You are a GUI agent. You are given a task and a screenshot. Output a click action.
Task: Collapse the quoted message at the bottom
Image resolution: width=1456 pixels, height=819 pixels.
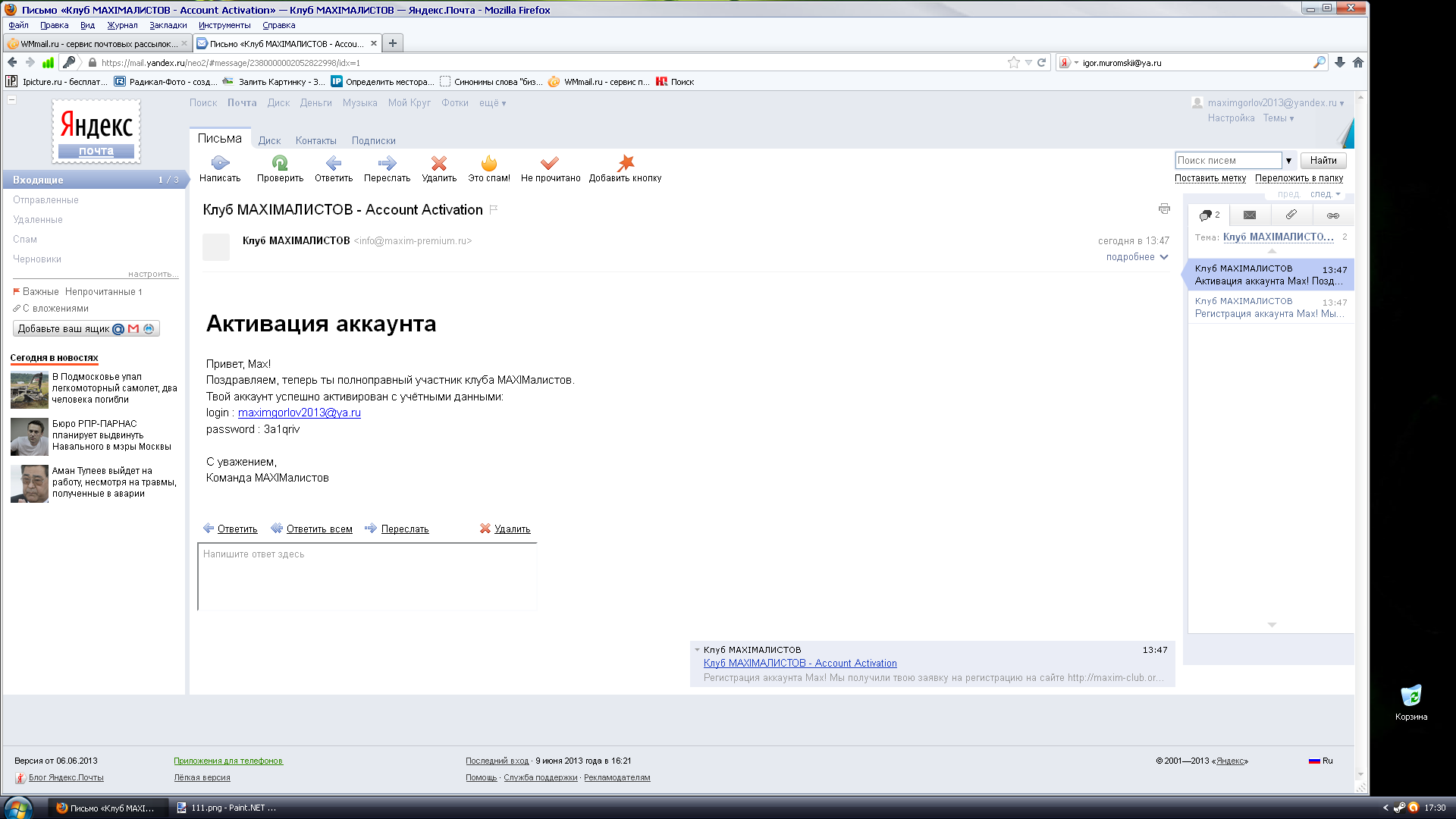697,650
